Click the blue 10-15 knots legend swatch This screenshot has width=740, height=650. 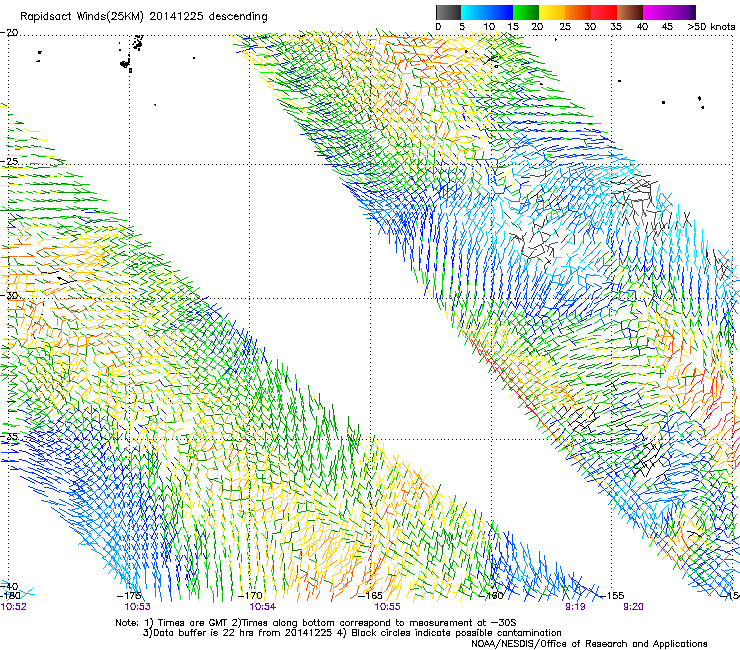click(x=500, y=12)
